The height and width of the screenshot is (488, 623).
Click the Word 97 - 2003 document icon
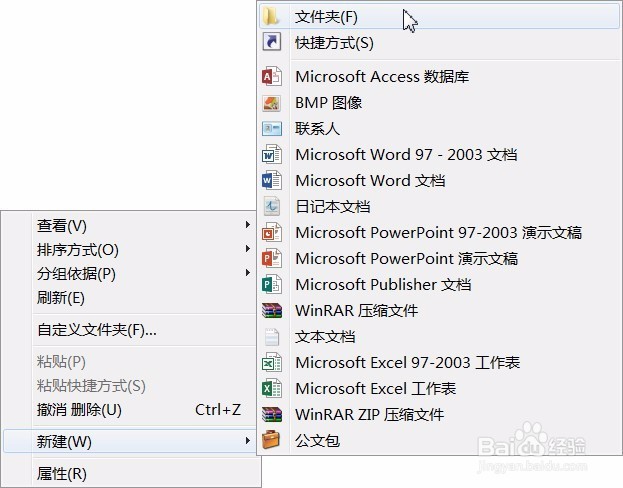click(x=272, y=154)
